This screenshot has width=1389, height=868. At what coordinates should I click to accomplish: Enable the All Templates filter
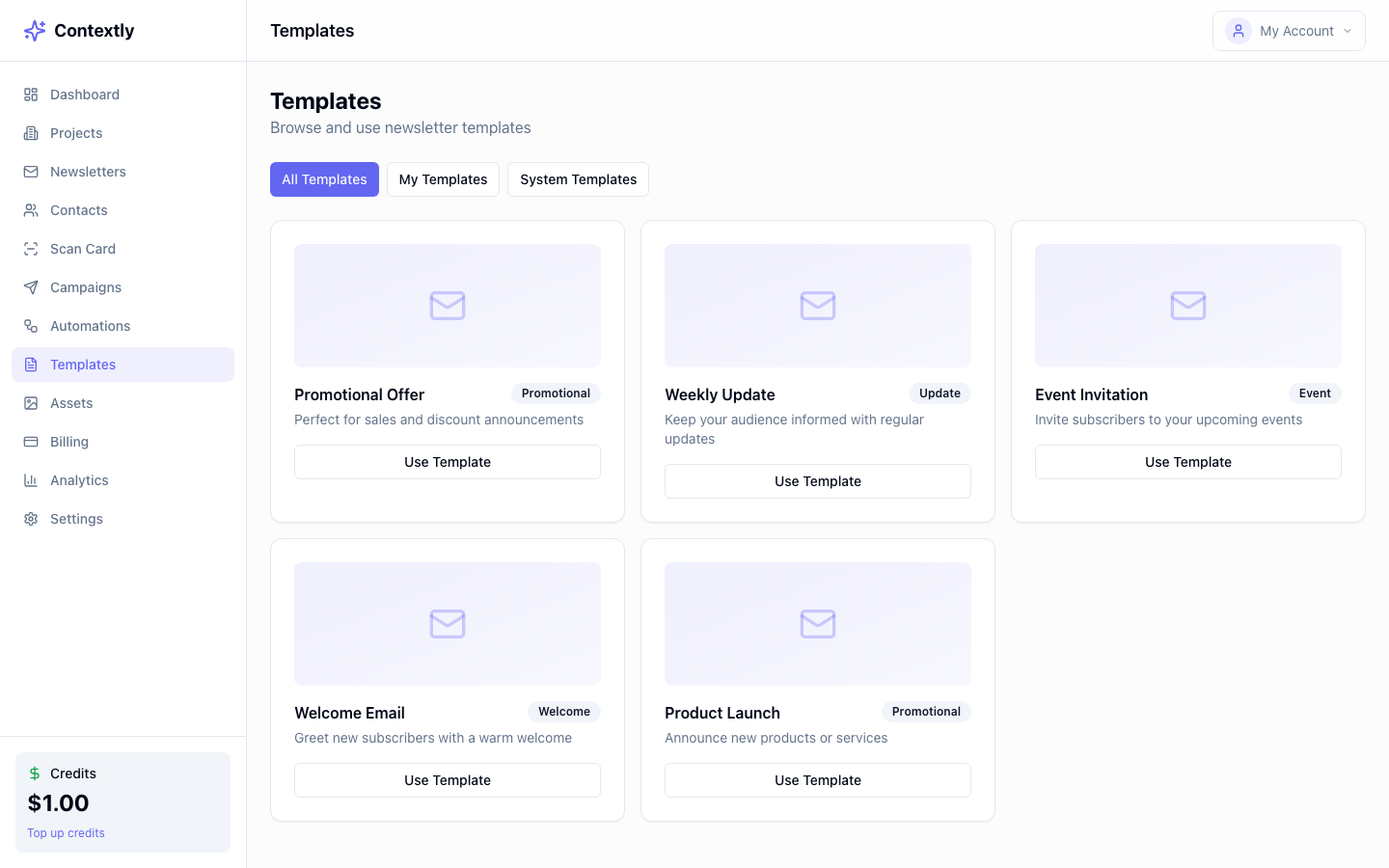coord(324,179)
